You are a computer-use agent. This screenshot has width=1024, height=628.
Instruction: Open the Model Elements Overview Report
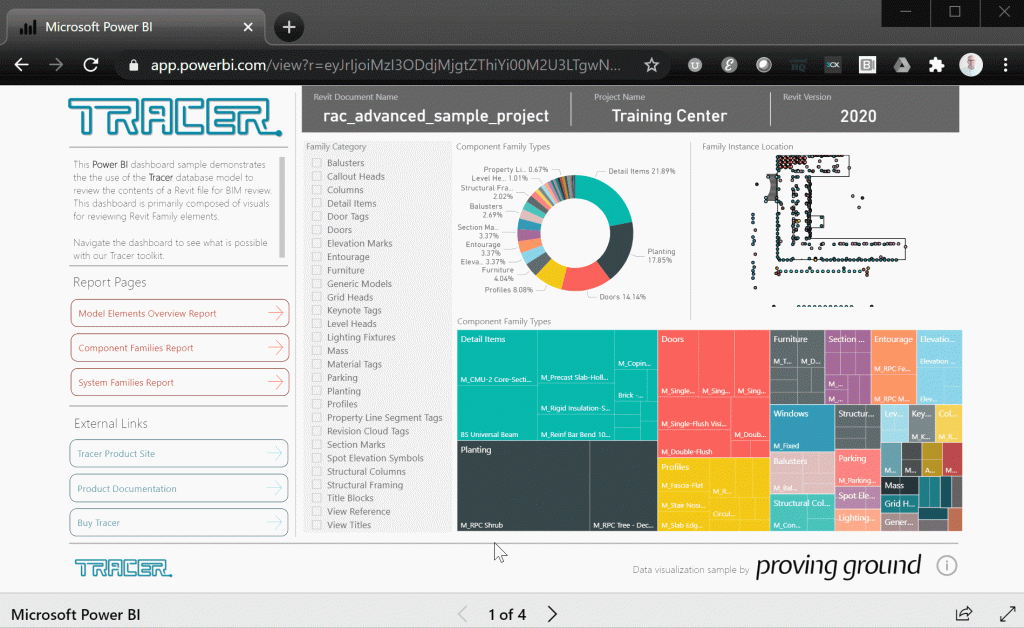180,313
